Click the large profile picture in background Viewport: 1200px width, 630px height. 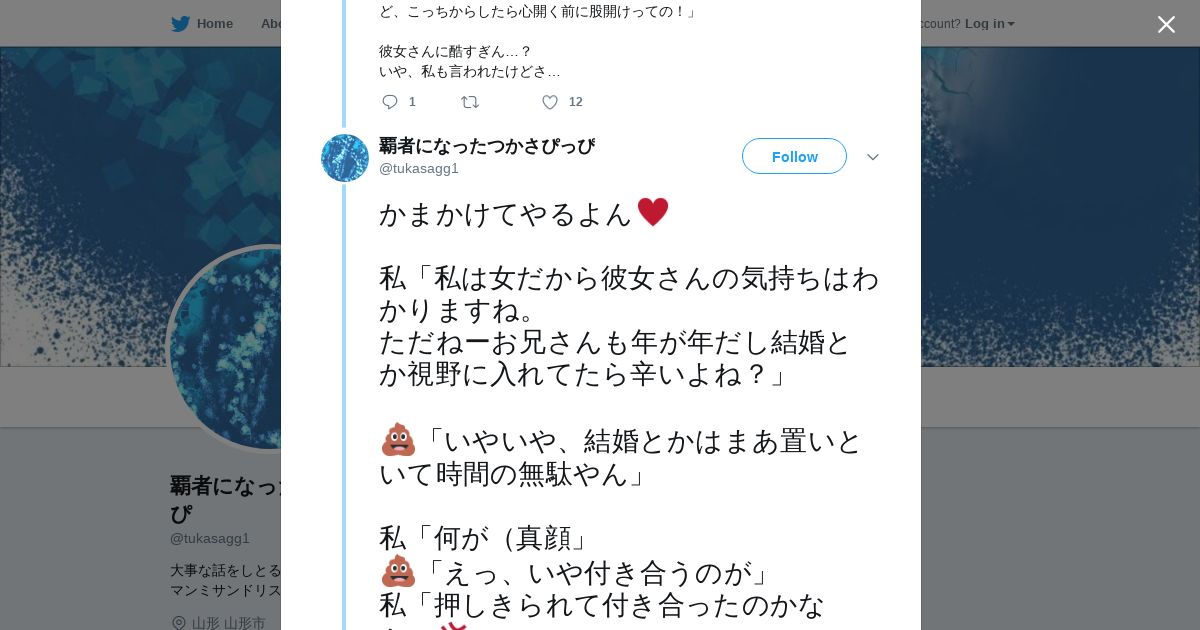pos(225,350)
